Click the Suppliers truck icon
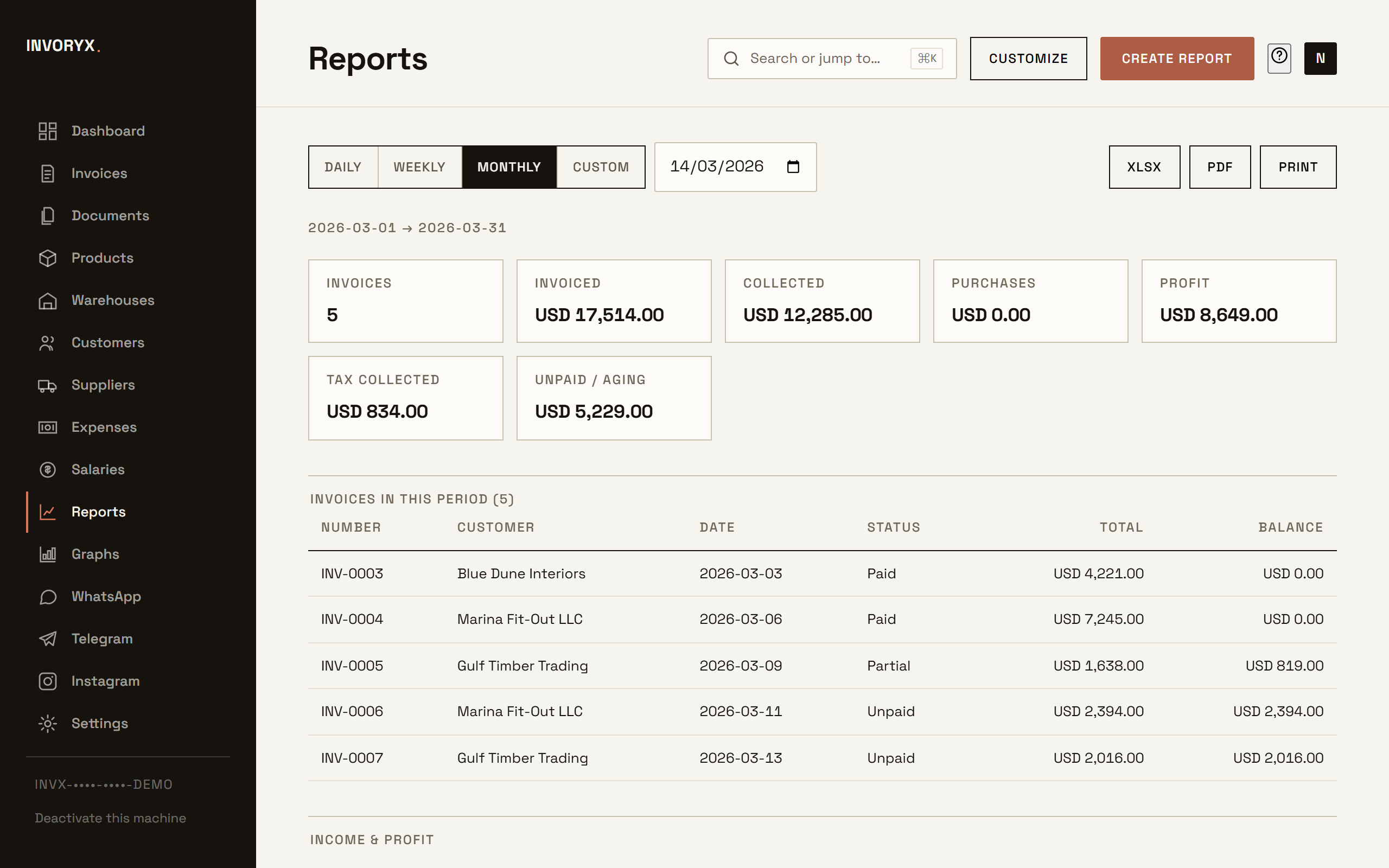This screenshot has width=1389, height=868. click(48, 385)
